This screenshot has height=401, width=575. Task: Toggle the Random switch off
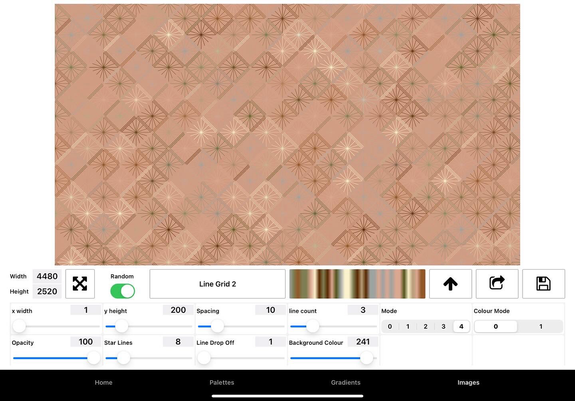[122, 291]
